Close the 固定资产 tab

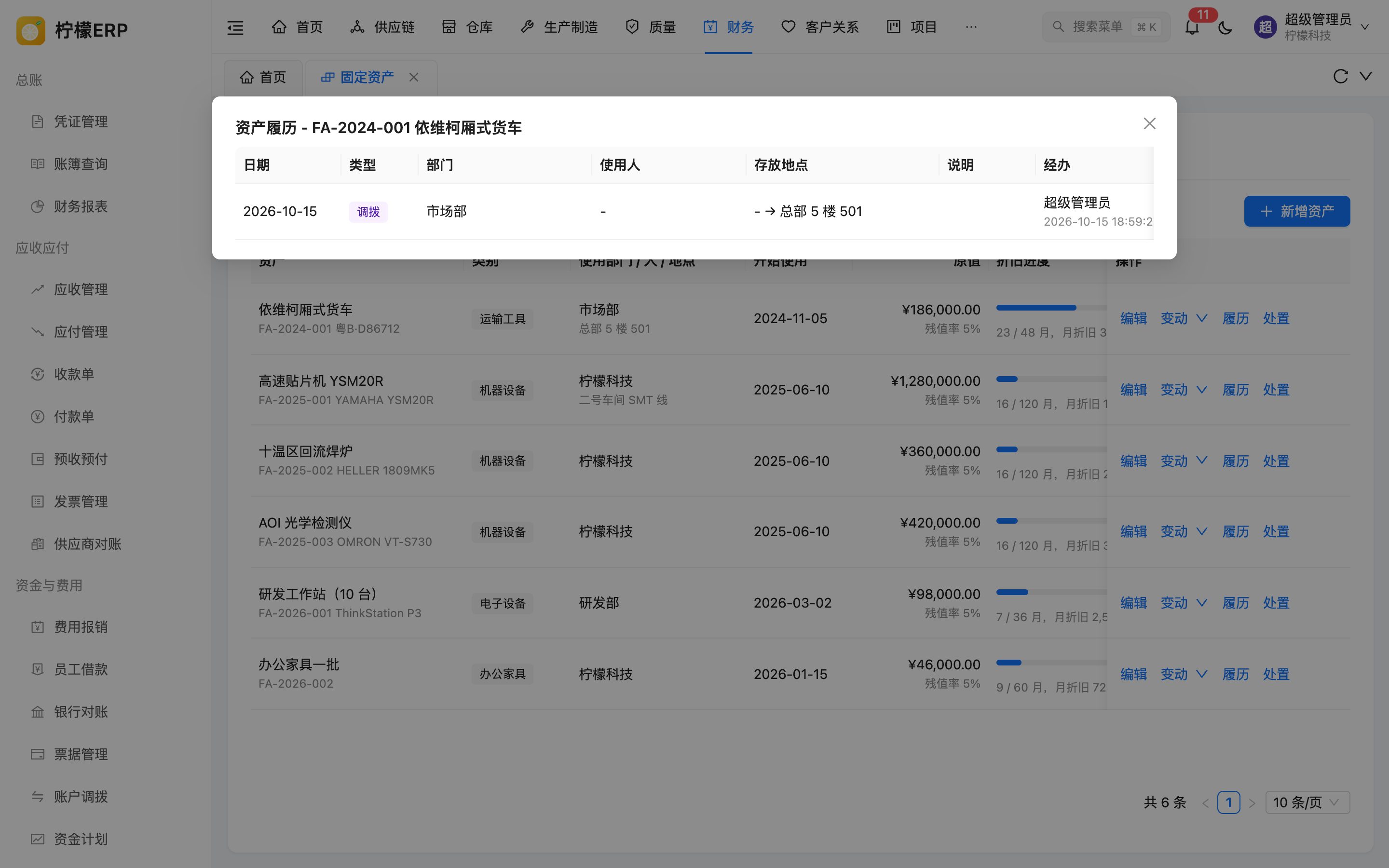pos(414,77)
